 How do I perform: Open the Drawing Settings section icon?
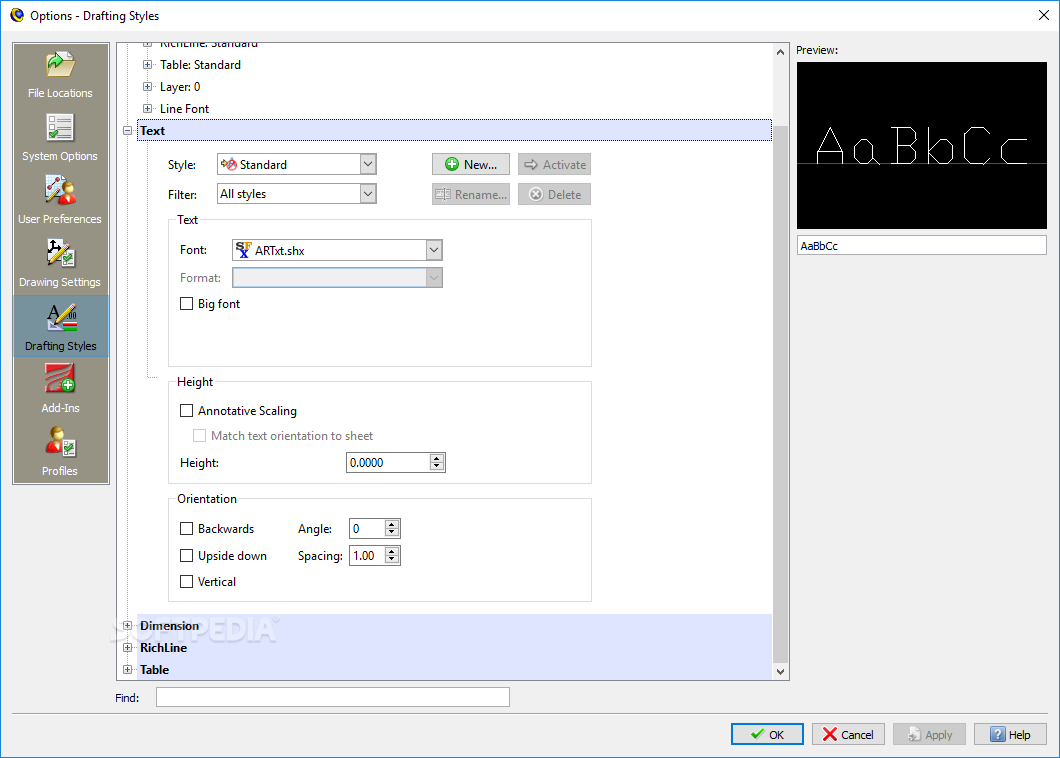[60, 253]
